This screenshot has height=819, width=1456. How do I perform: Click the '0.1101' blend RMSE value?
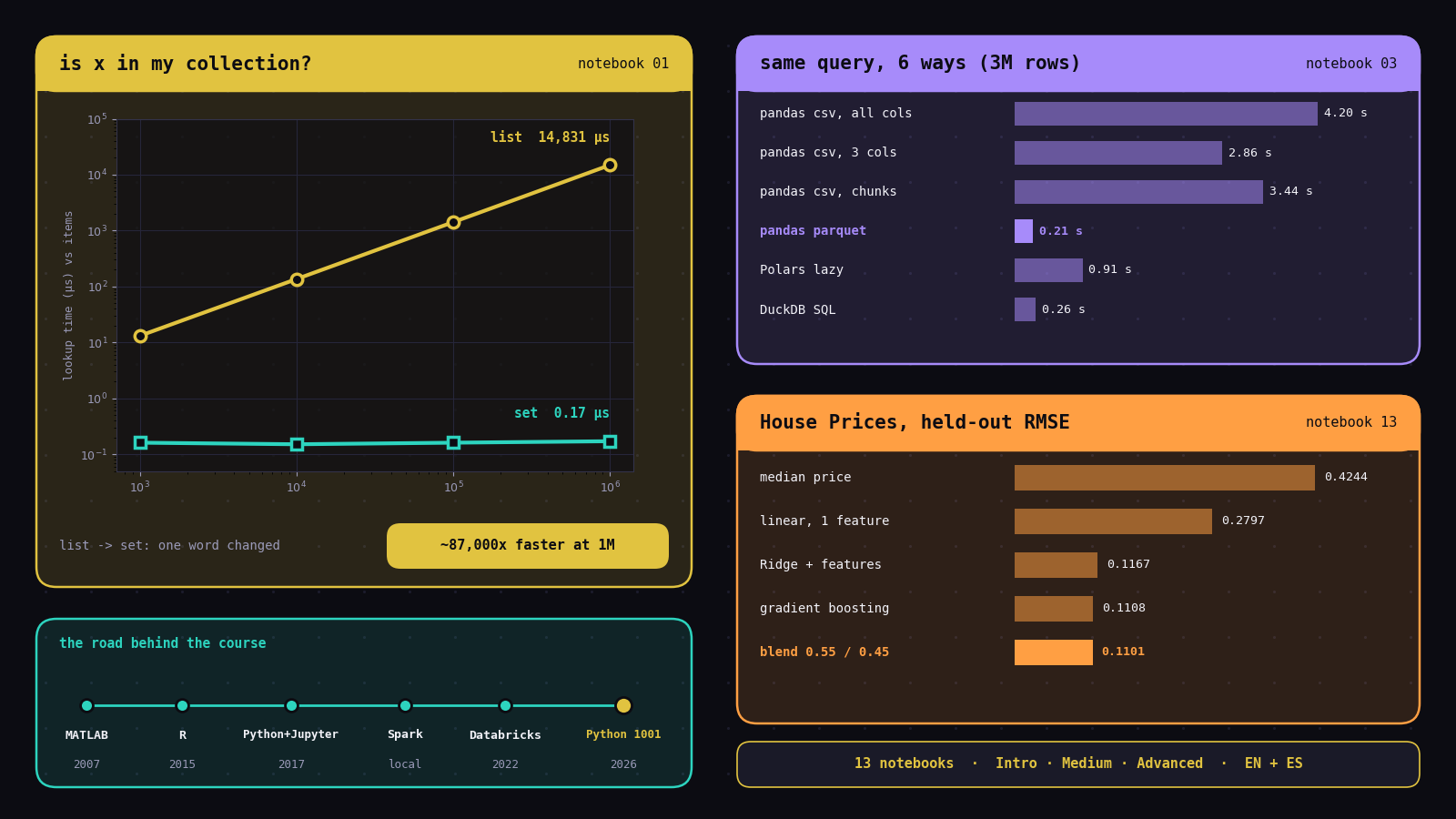point(1123,652)
